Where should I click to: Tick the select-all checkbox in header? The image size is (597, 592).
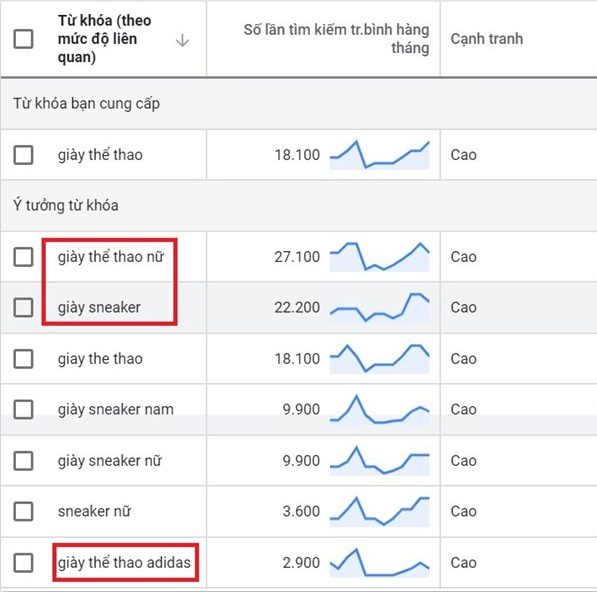23,39
